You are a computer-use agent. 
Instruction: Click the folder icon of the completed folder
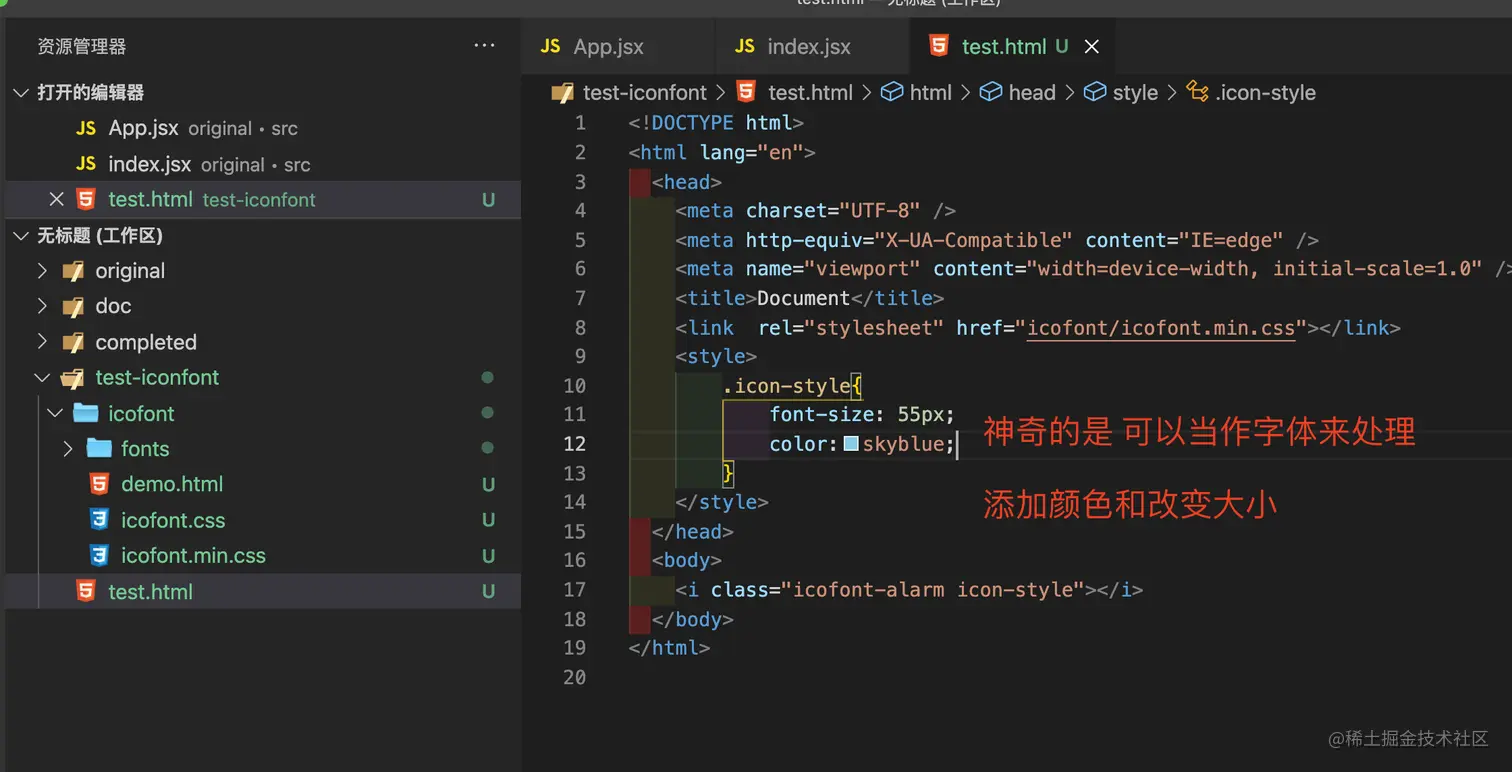tap(73, 342)
